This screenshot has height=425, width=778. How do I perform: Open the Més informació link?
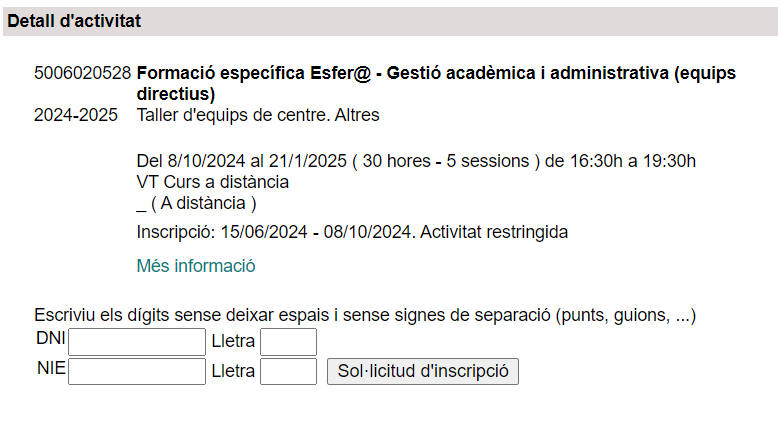click(x=195, y=266)
